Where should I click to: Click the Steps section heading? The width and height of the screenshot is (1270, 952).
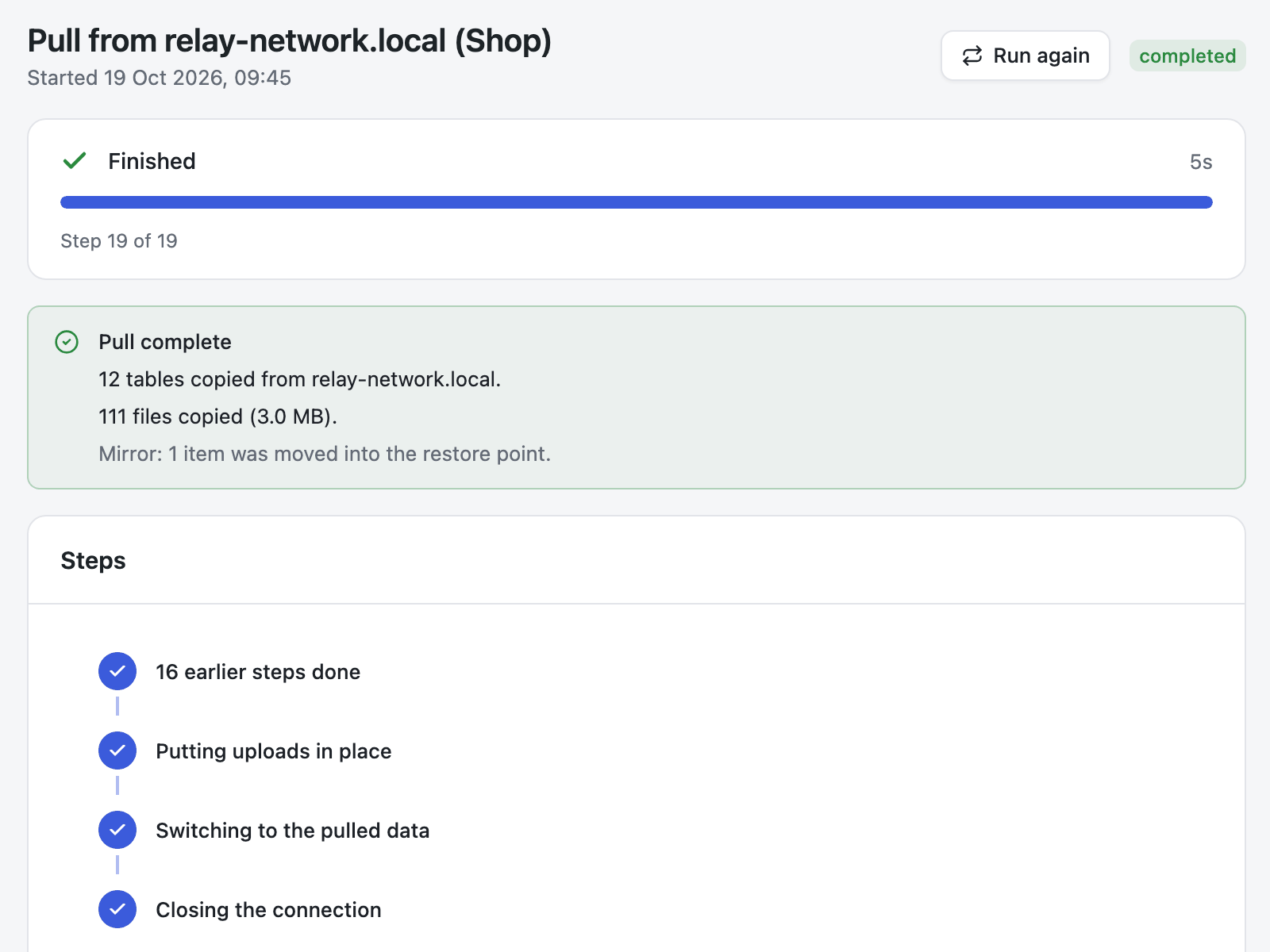[x=93, y=561]
